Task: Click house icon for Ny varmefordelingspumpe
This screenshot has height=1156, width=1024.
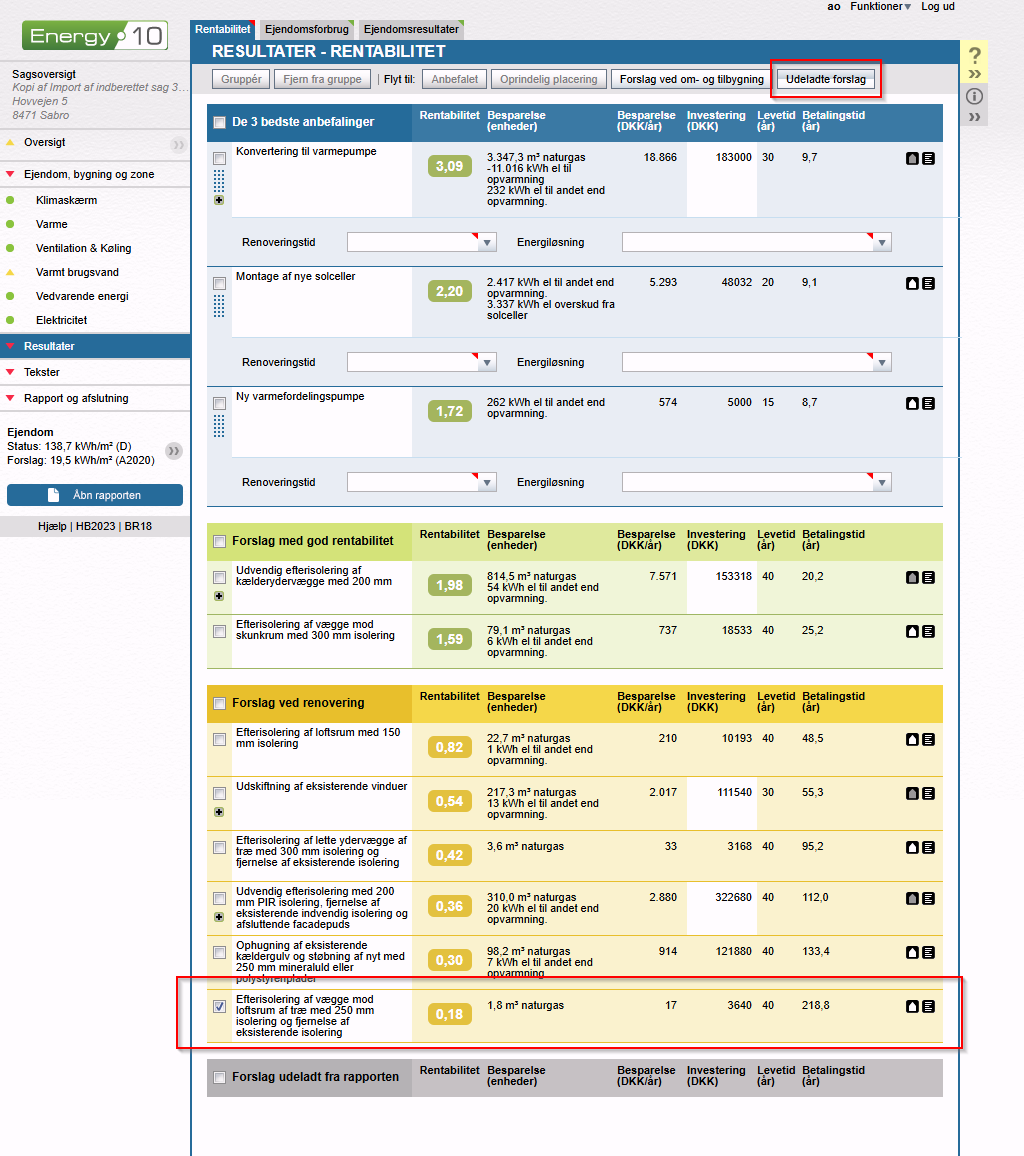Action: coord(912,403)
